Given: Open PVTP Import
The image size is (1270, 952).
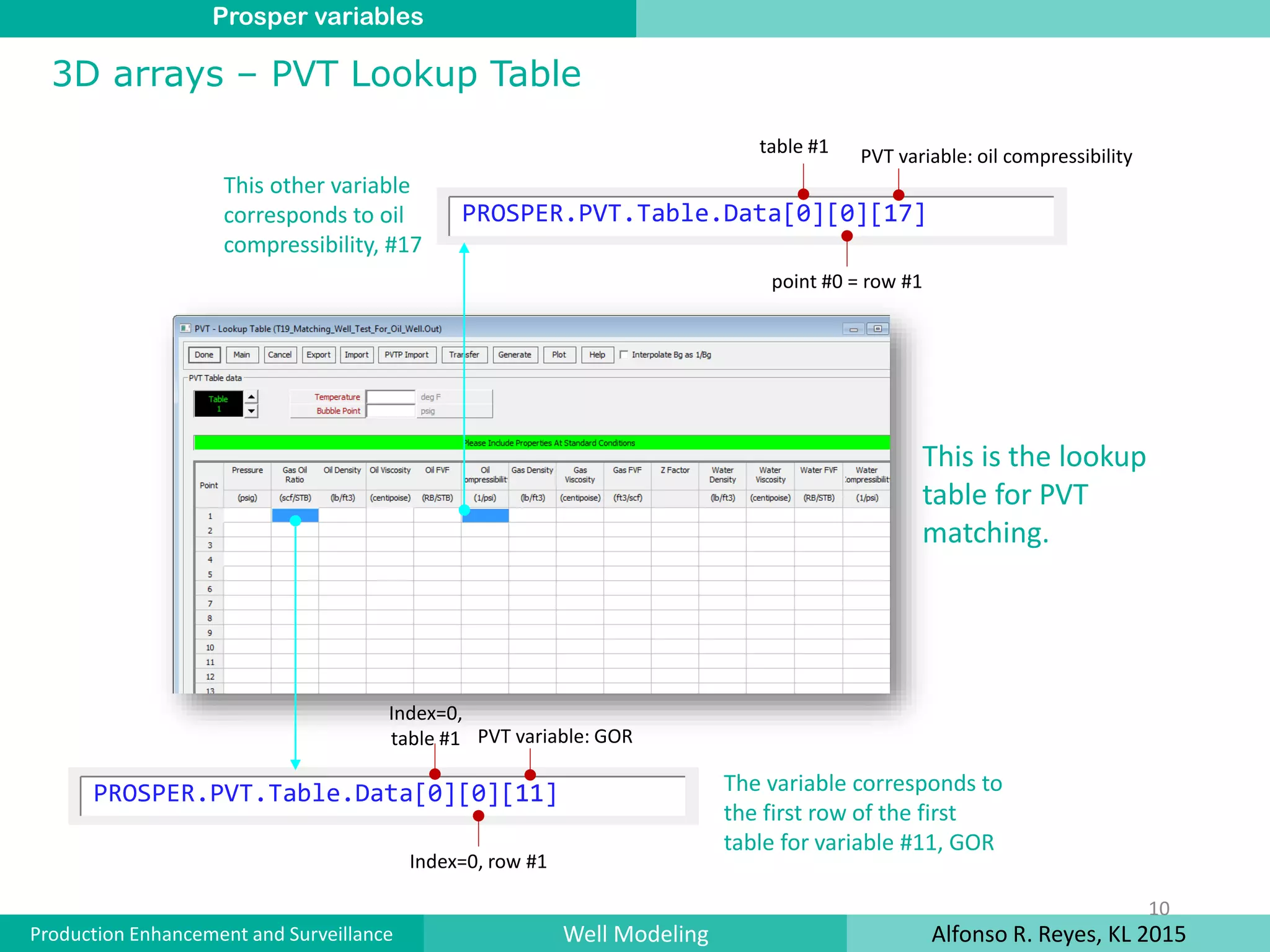Looking at the screenshot, I should point(406,355).
